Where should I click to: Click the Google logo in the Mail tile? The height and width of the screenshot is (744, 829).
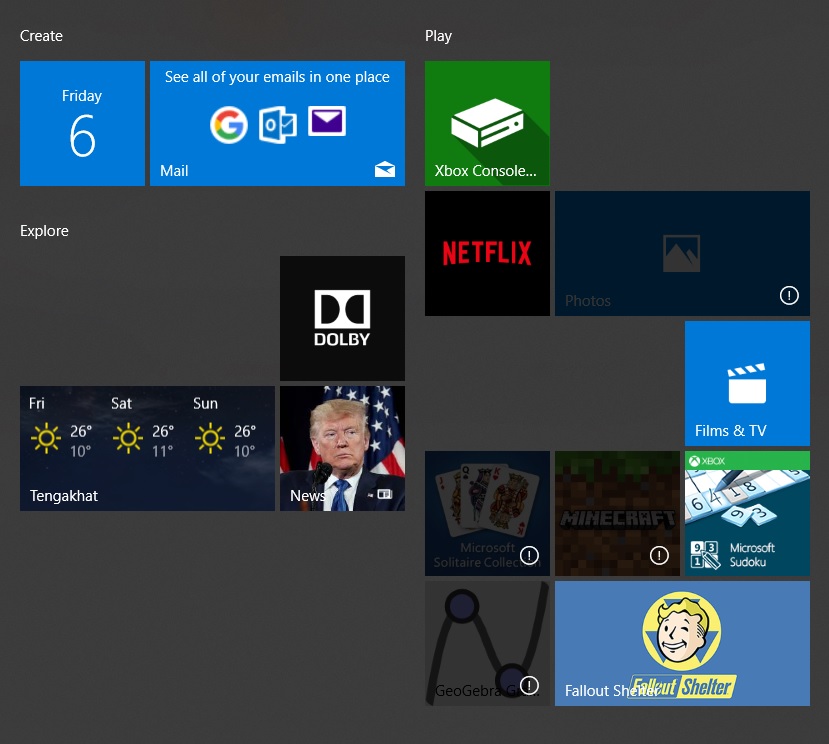[228, 125]
